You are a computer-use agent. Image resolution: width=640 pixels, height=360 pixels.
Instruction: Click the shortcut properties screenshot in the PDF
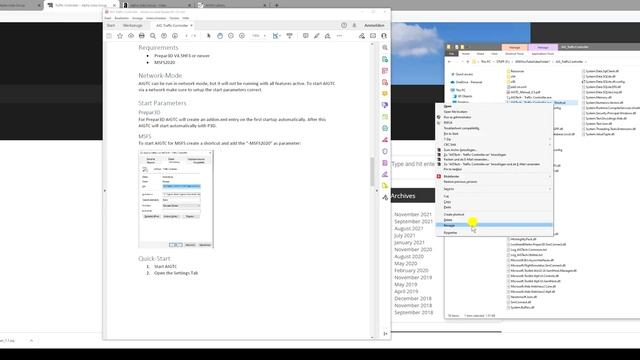(176, 199)
